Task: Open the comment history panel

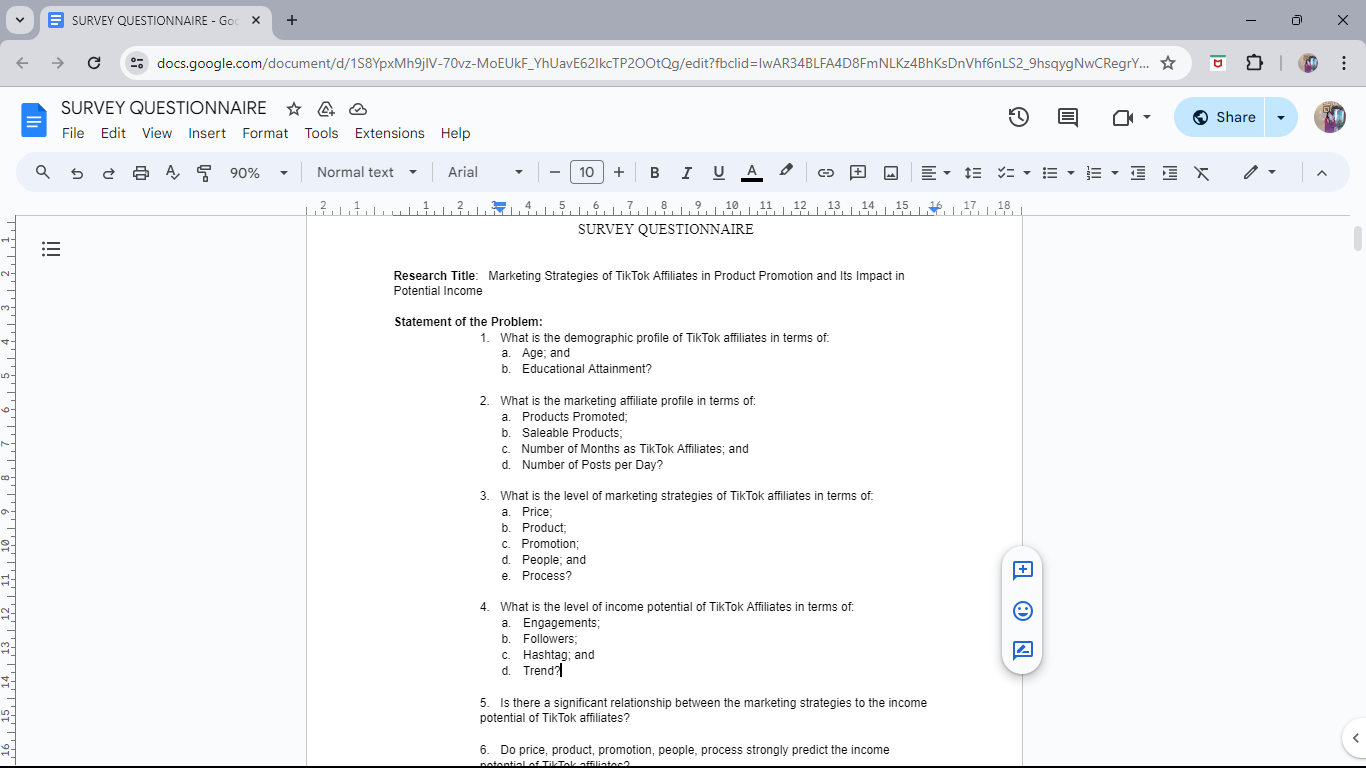Action: (x=1068, y=117)
